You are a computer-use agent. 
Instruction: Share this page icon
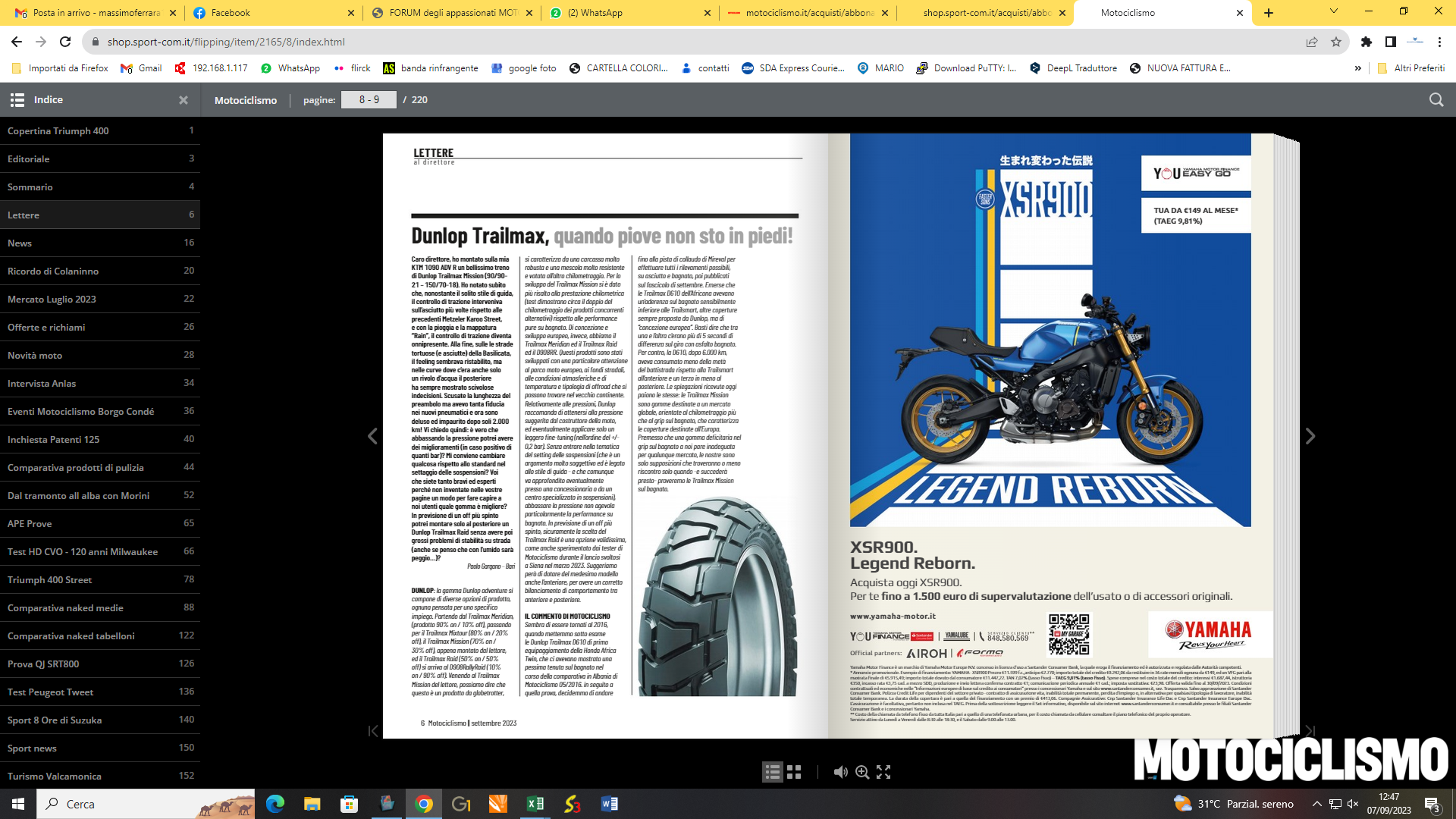coord(1312,42)
